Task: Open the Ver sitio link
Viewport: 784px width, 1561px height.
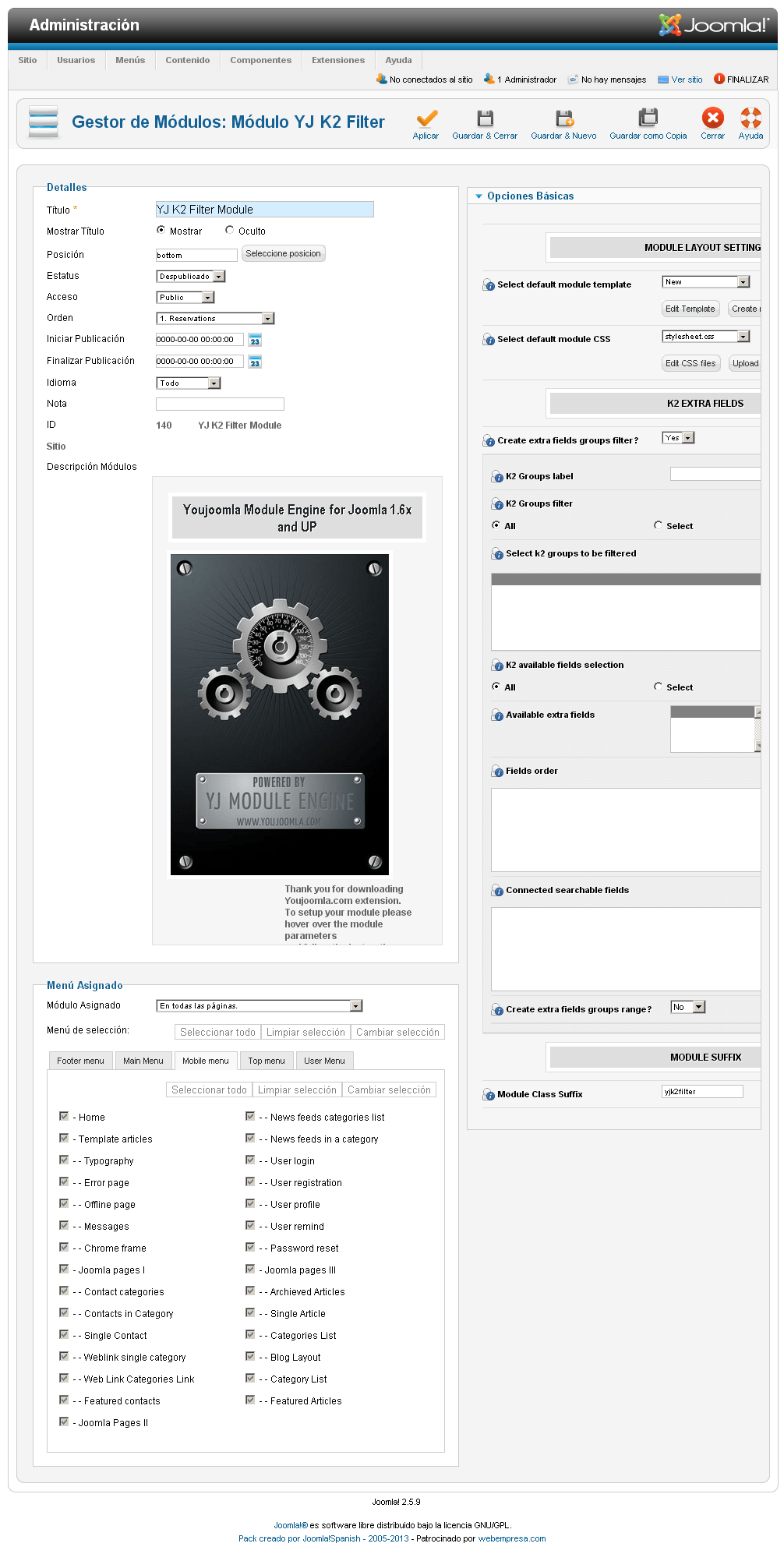Action: click(687, 79)
